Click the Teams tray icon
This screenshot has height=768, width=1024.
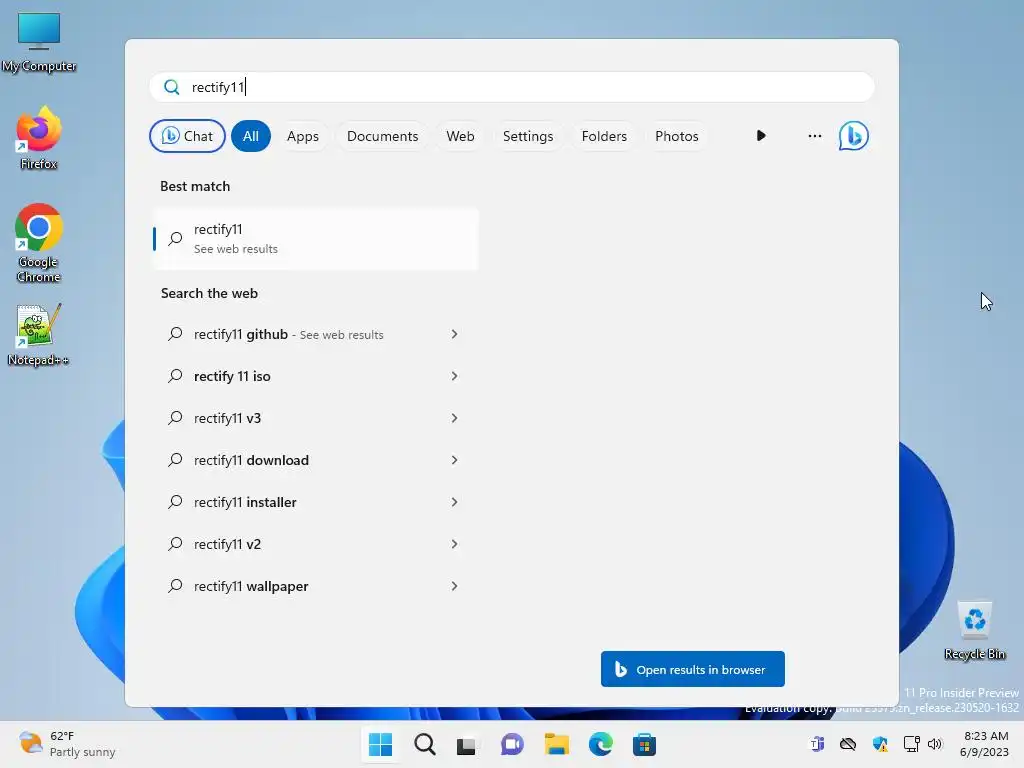817,744
